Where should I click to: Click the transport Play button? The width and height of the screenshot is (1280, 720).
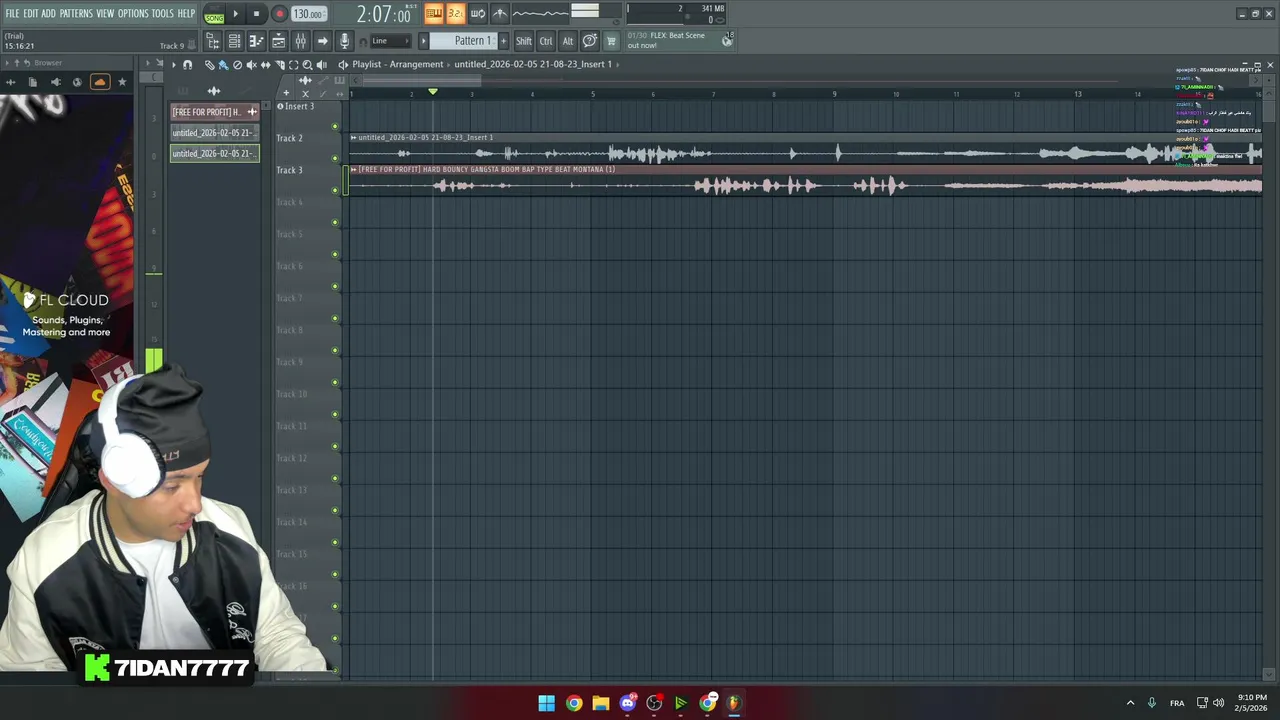pyautogui.click(x=236, y=14)
